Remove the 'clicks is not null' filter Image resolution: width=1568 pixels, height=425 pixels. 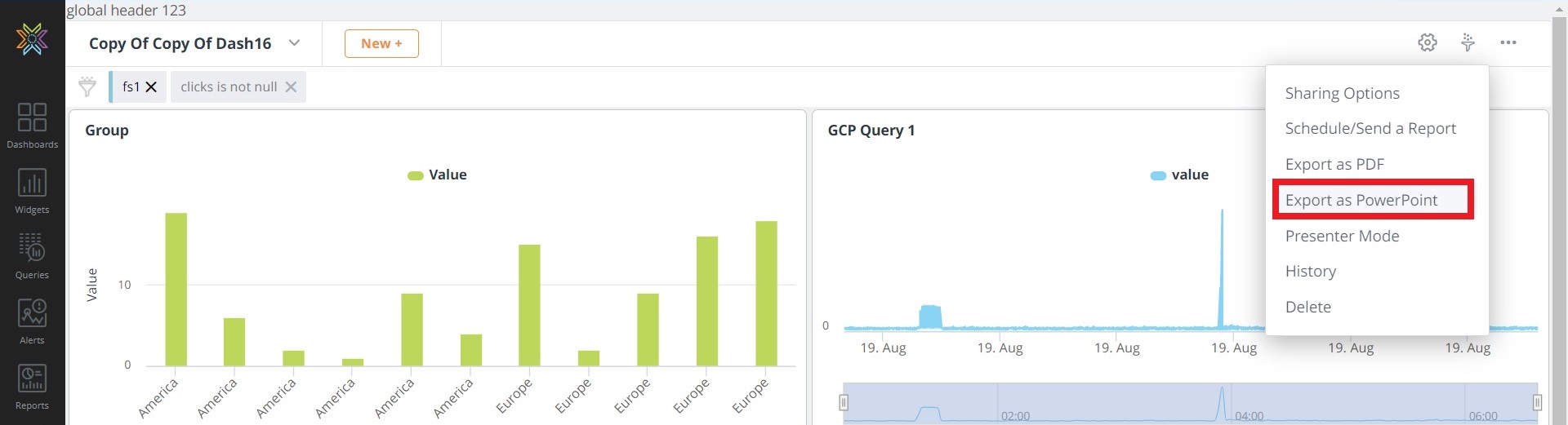[291, 86]
